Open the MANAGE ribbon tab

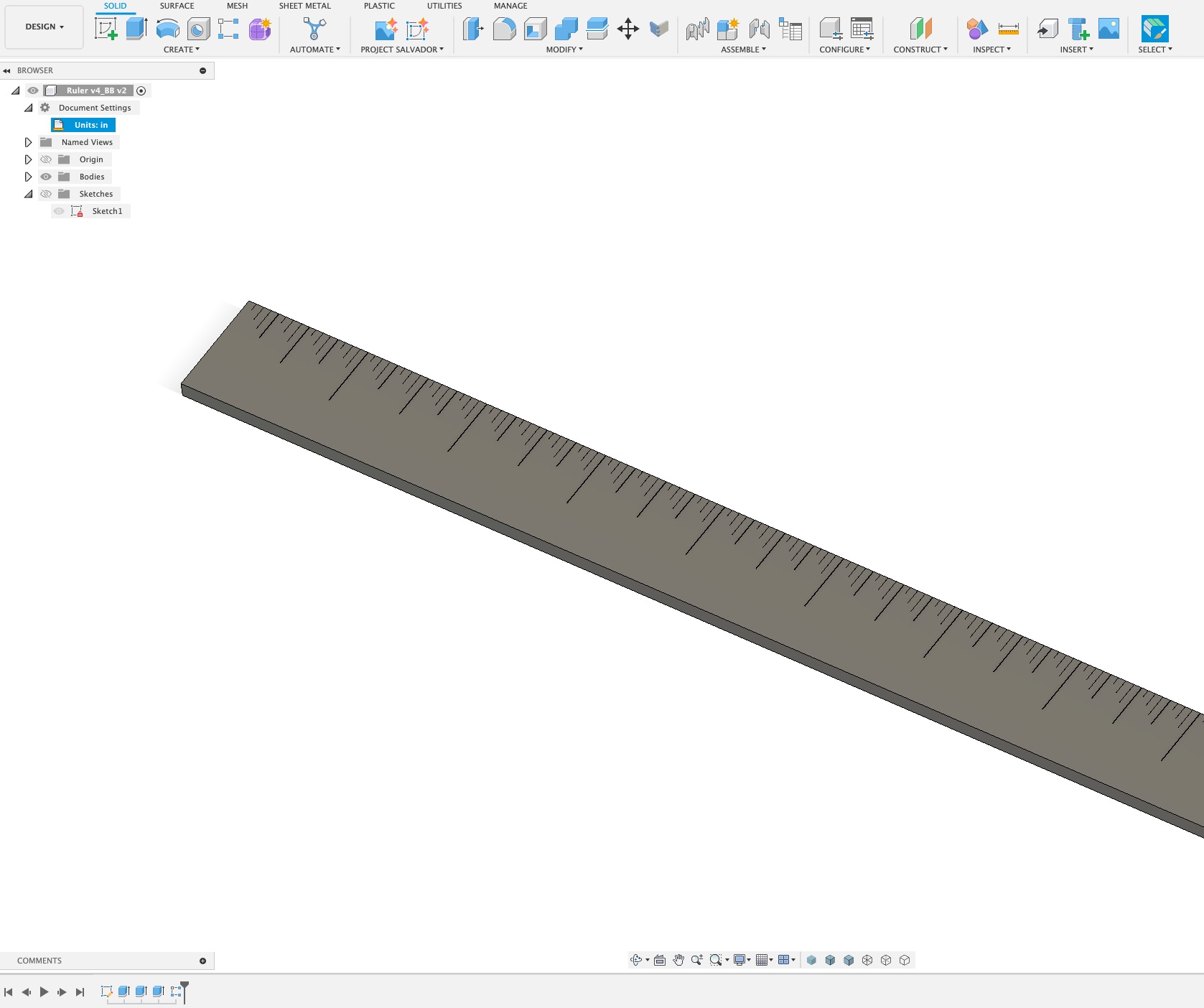click(x=510, y=6)
